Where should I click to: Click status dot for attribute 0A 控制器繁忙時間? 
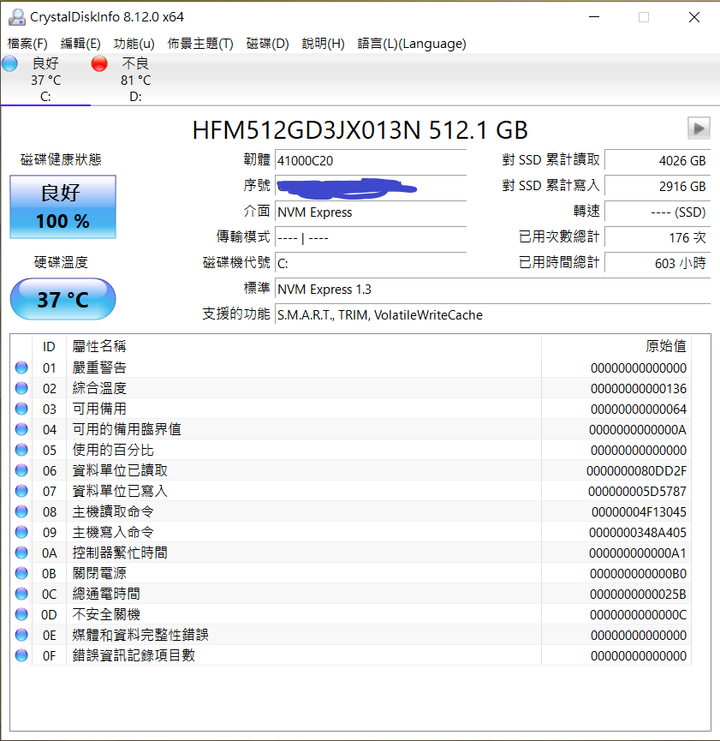click(21, 552)
